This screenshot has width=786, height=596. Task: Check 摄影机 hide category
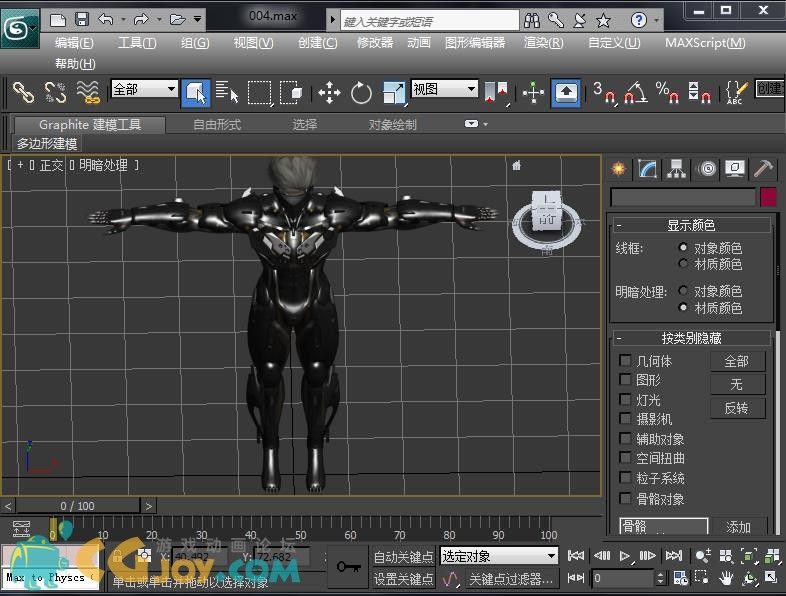[x=625, y=419]
